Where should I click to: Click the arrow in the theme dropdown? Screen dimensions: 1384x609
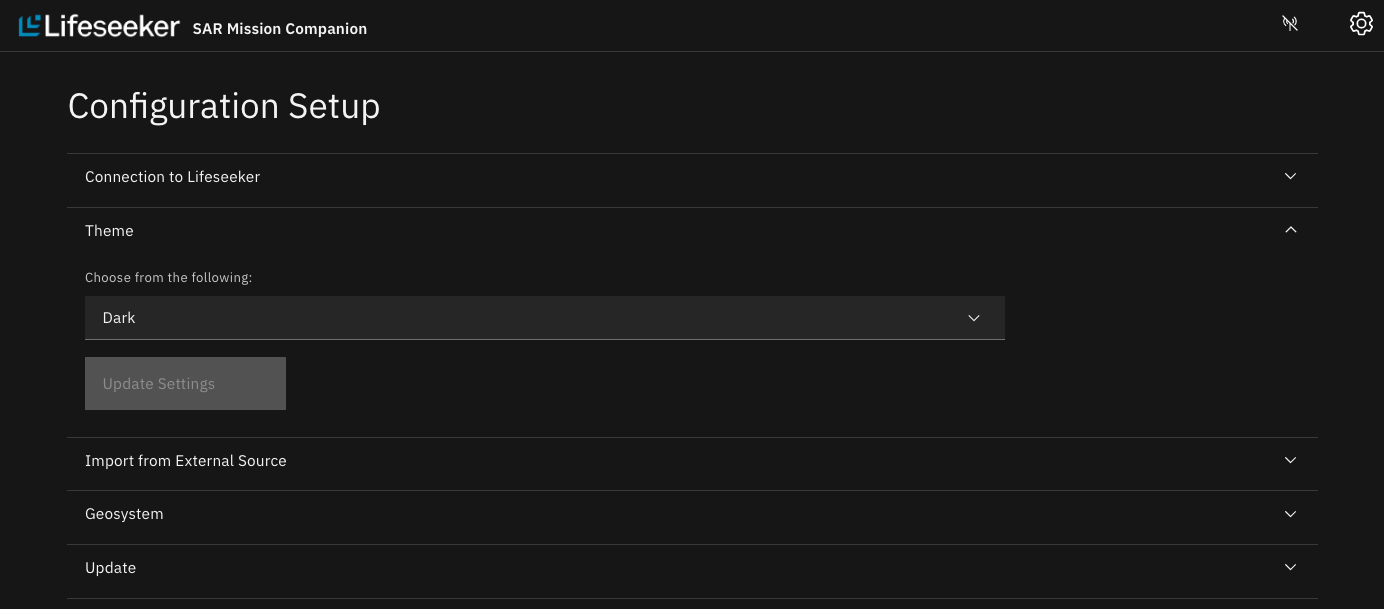pos(974,318)
